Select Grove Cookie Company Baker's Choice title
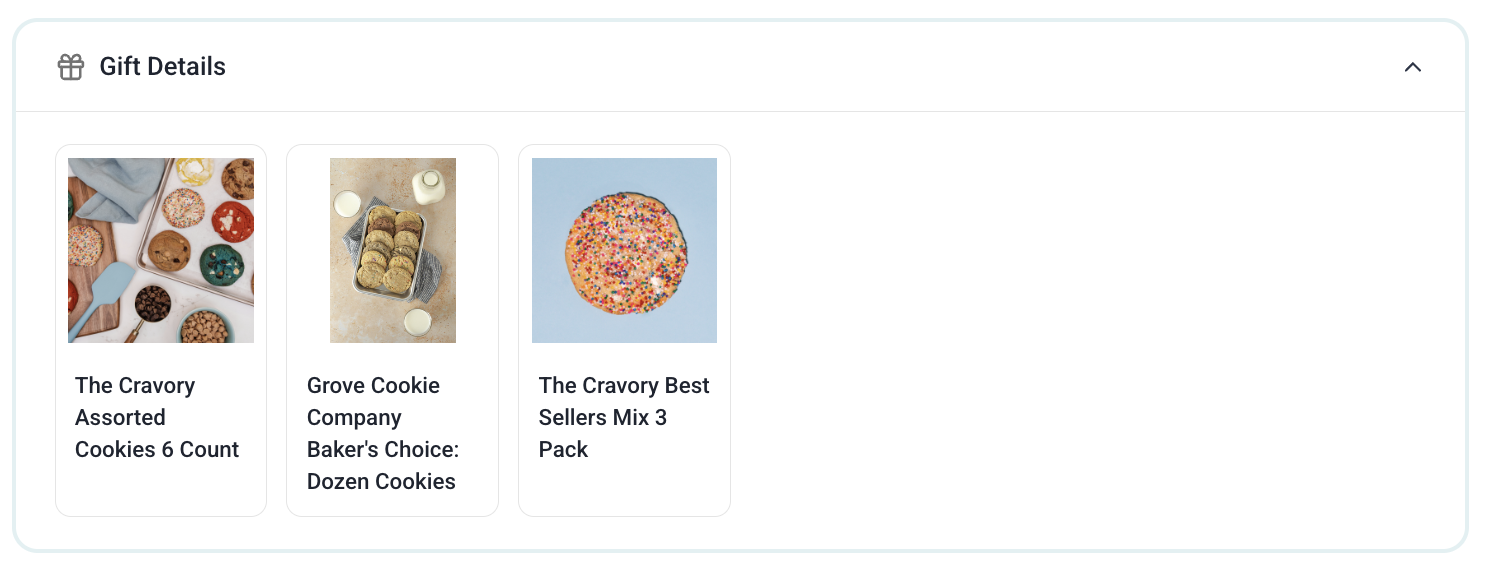This screenshot has width=1502, height=574. 383,433
